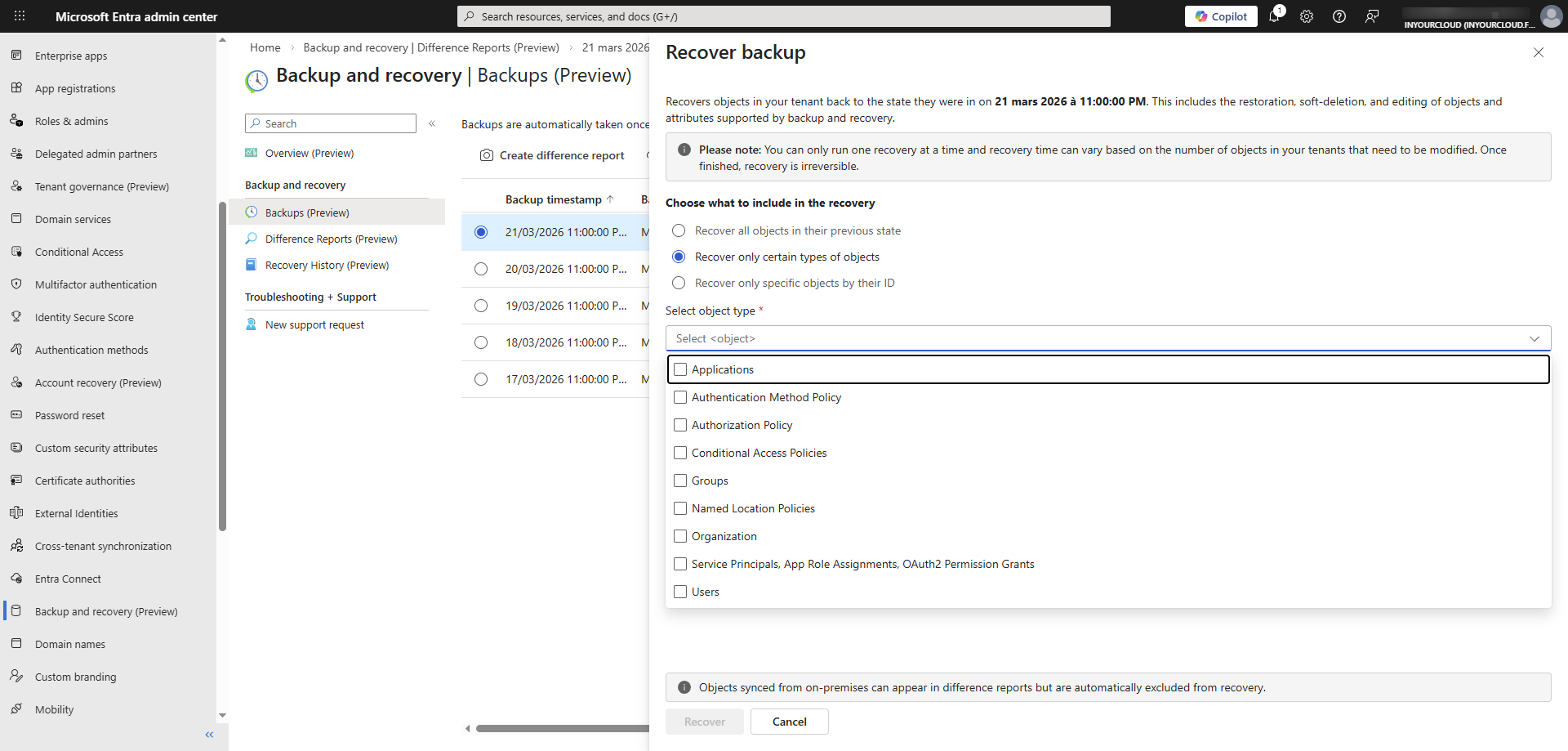This screenshot has width=1568, height=751.
Task: Close the Recover backup panel
Action: pyautogui.click(x=1539, y=52)
